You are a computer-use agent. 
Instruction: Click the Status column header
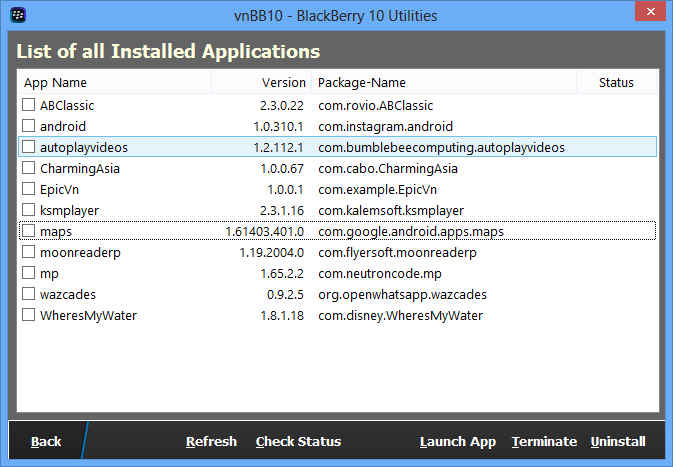tap(616, 82)
